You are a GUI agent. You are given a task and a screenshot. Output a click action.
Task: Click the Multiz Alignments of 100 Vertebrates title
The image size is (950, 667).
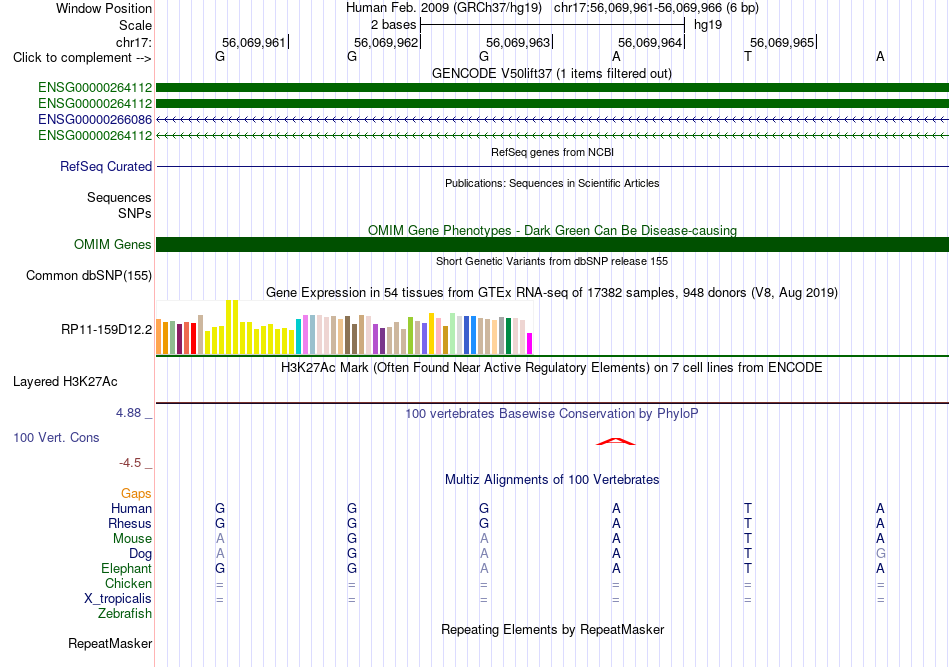click(552, 479)
